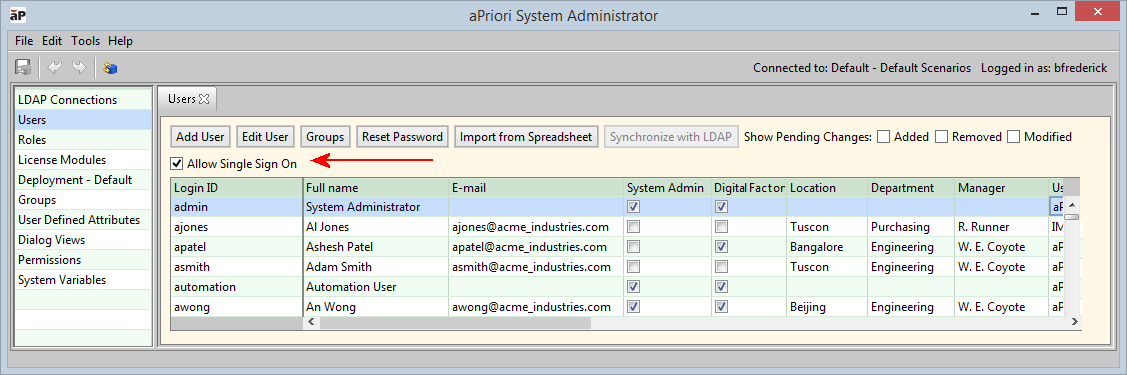Select System Variables in sidebar
This screenshot has height=375, width=1127.
[83, 280]
